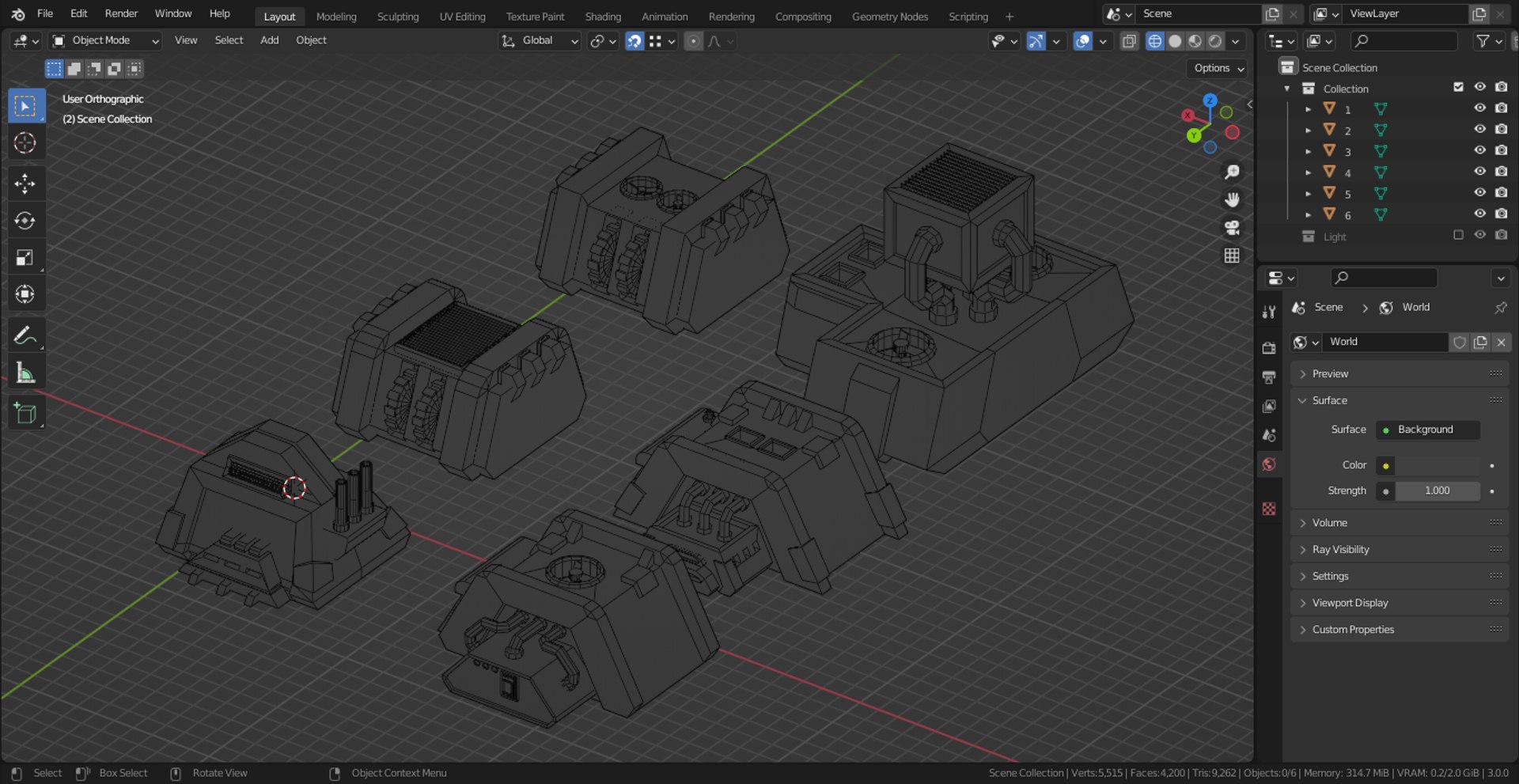Disable object 5 in renders
The width and height of the screenshot is (1519, 784).
(1501, 192)
